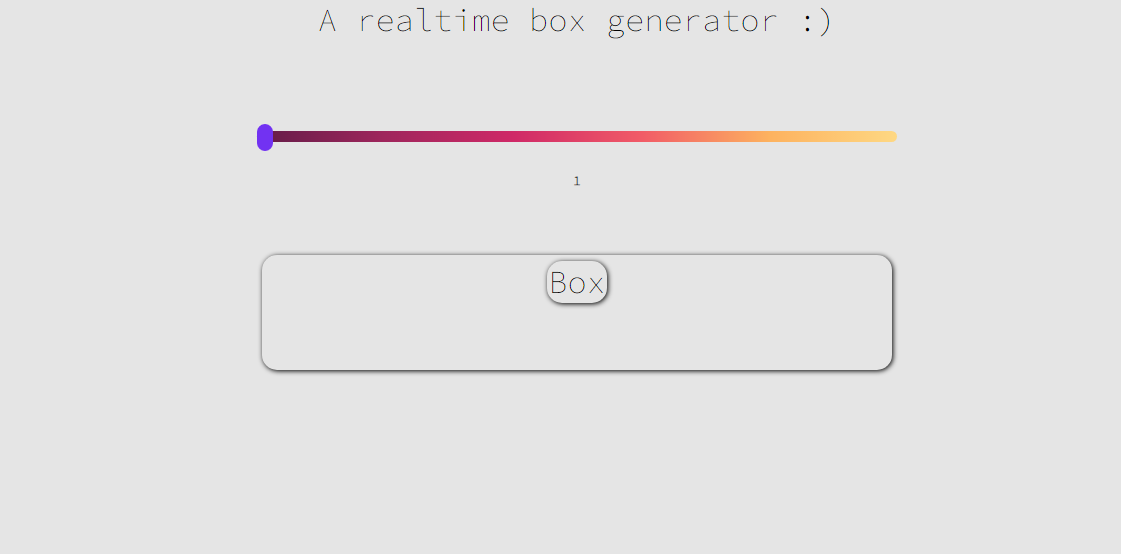Click the letter "A" starting the page heading
1121x554 pixels.
pyautogui.click(x=327, y=21)
